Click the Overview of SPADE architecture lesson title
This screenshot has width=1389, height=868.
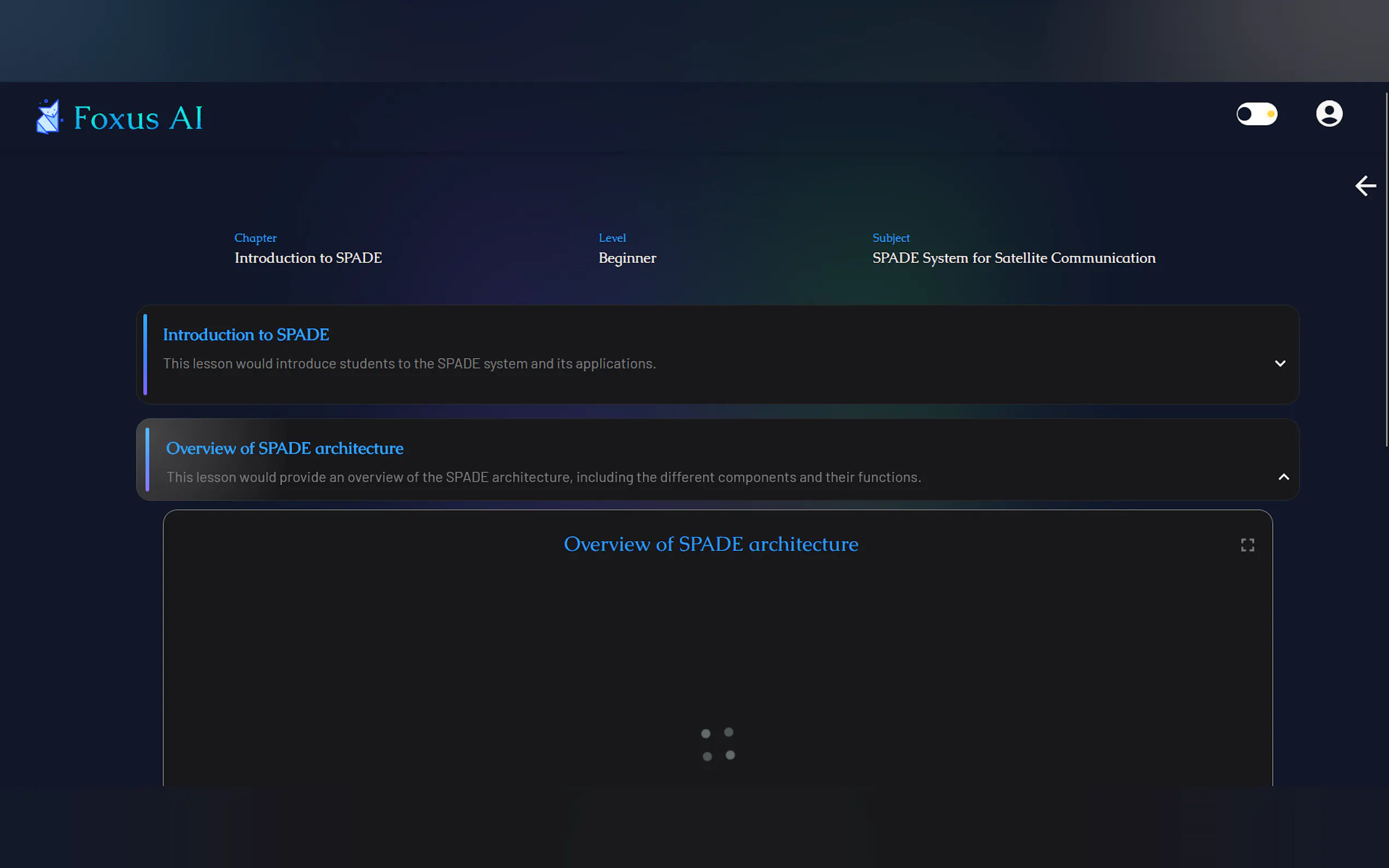[284, 448]
